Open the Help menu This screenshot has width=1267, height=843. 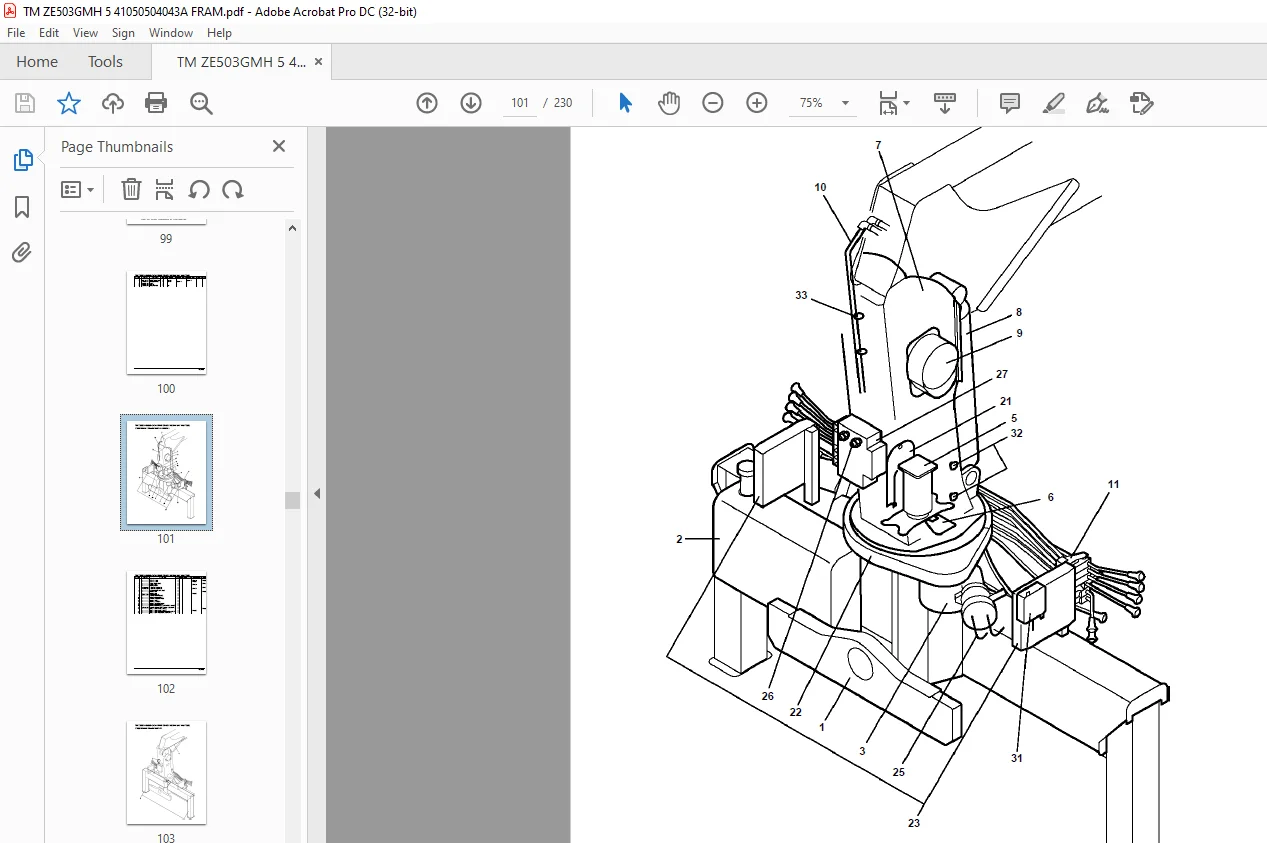pyautogui.click(x=219, y=33)
